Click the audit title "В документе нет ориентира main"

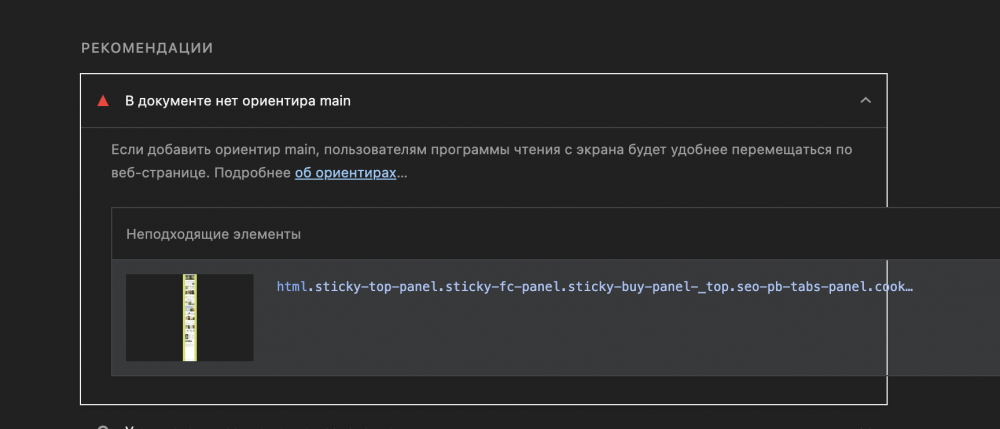pyautogui.click(x=237, y=101)
